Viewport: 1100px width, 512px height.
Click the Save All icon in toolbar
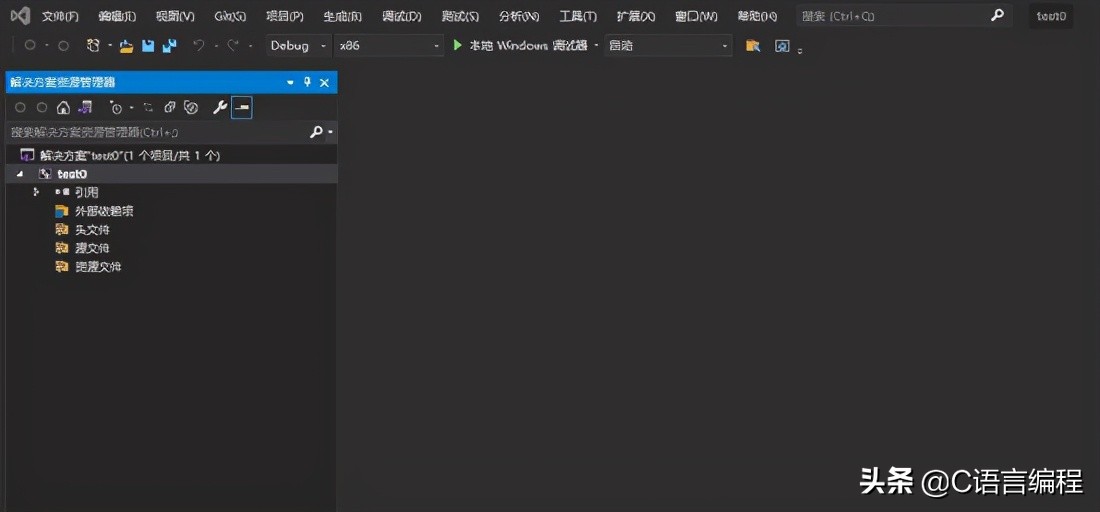169,46
